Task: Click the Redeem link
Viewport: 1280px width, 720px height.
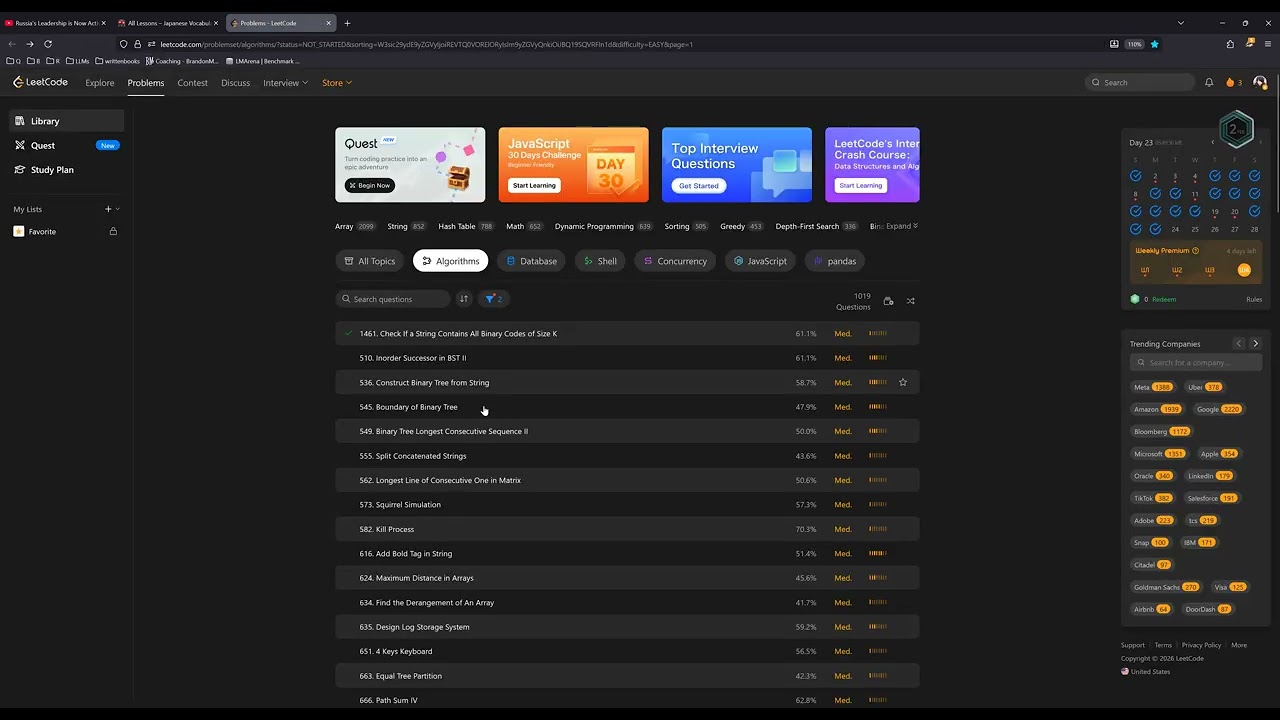Action: point(1164,299)
